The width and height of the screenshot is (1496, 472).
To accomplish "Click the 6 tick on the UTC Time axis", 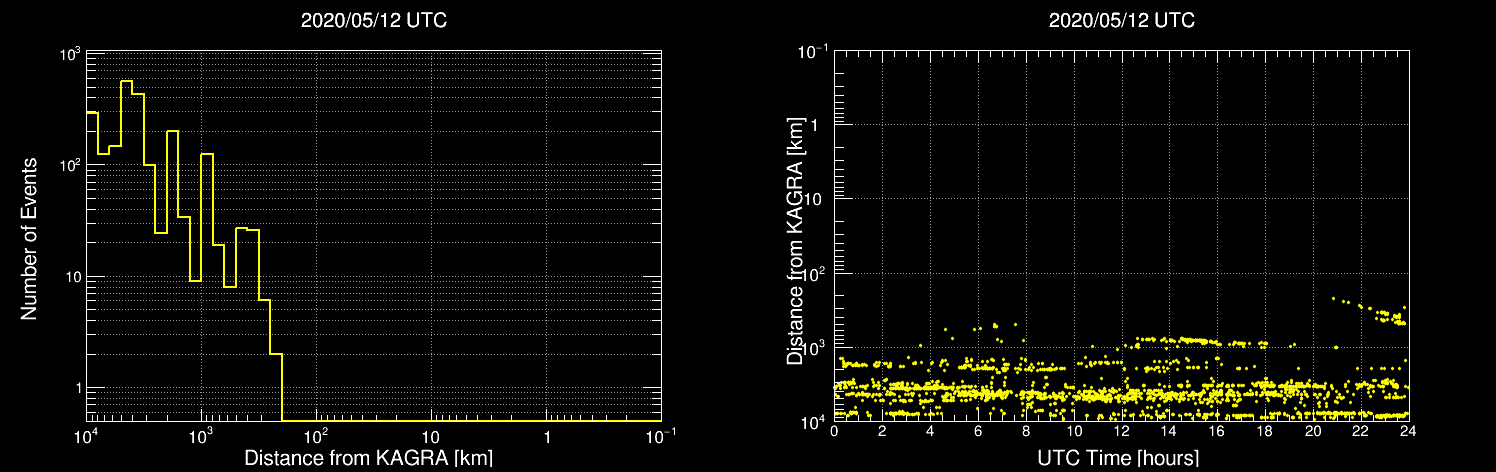I will [x=978, y=432].
